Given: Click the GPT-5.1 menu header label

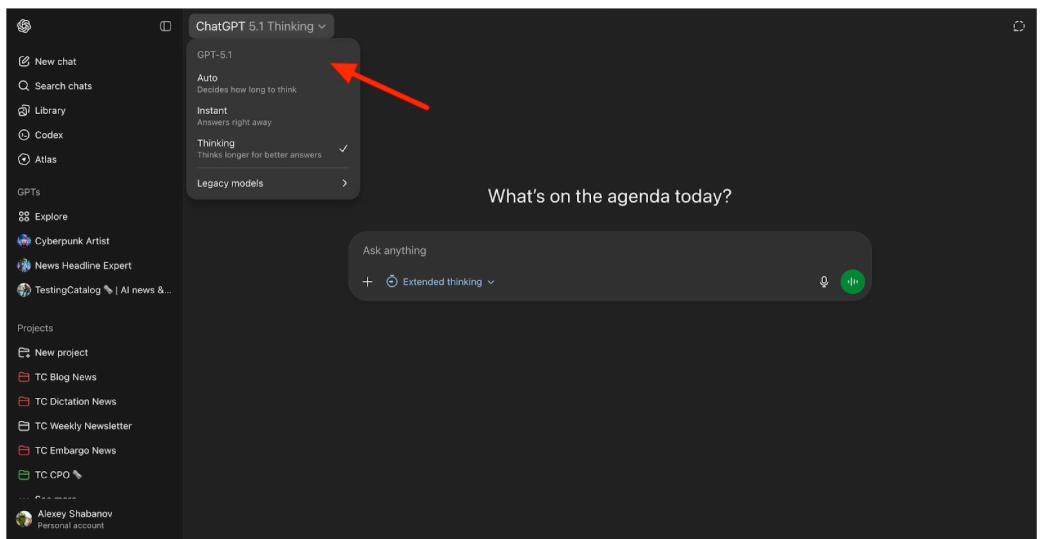Looking at the screenshot, I should (214, 55).
